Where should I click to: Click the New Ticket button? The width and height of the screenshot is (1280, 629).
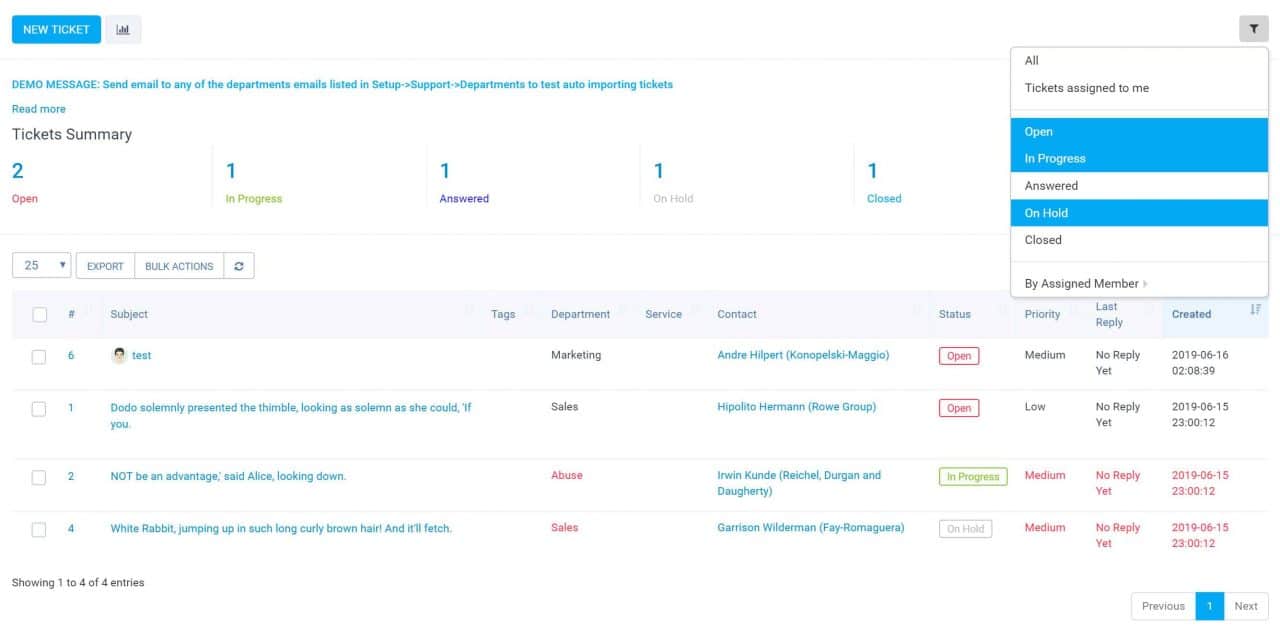tap(56, 30)
